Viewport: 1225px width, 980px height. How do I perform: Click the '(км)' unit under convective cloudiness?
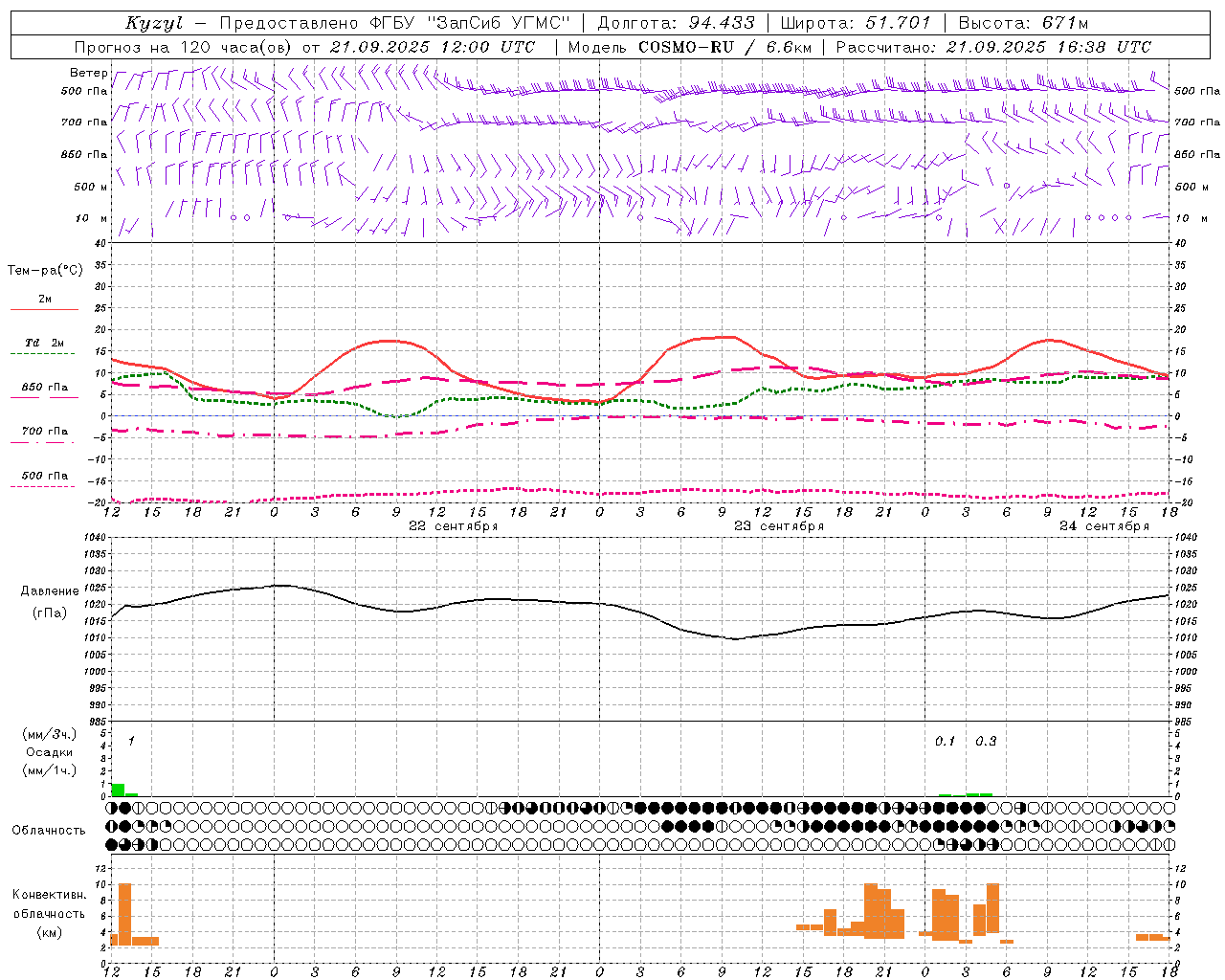(x=50, y=932)
